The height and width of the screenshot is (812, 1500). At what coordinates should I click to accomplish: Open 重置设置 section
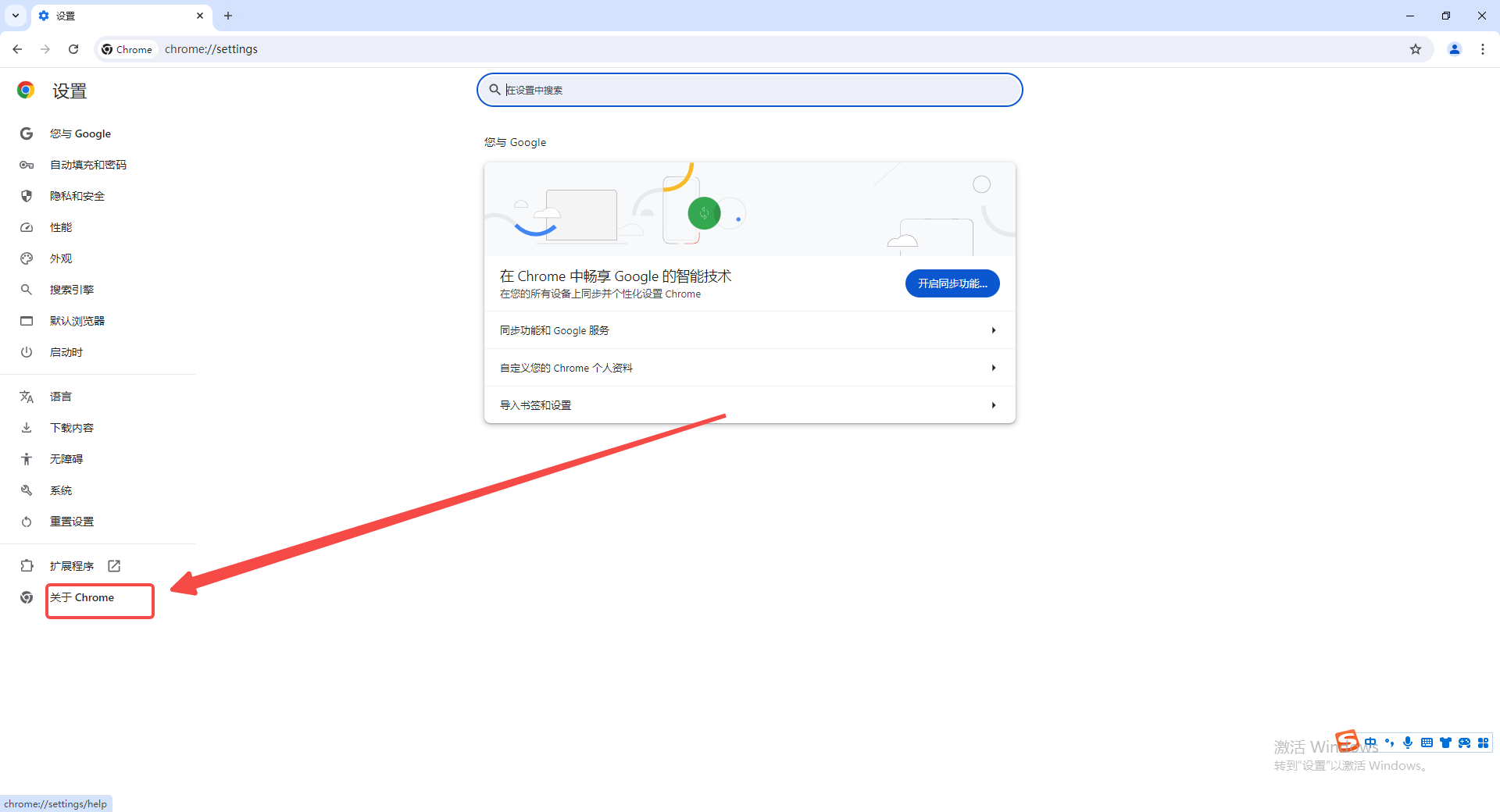pyautogui.click(x=72, y=522)
